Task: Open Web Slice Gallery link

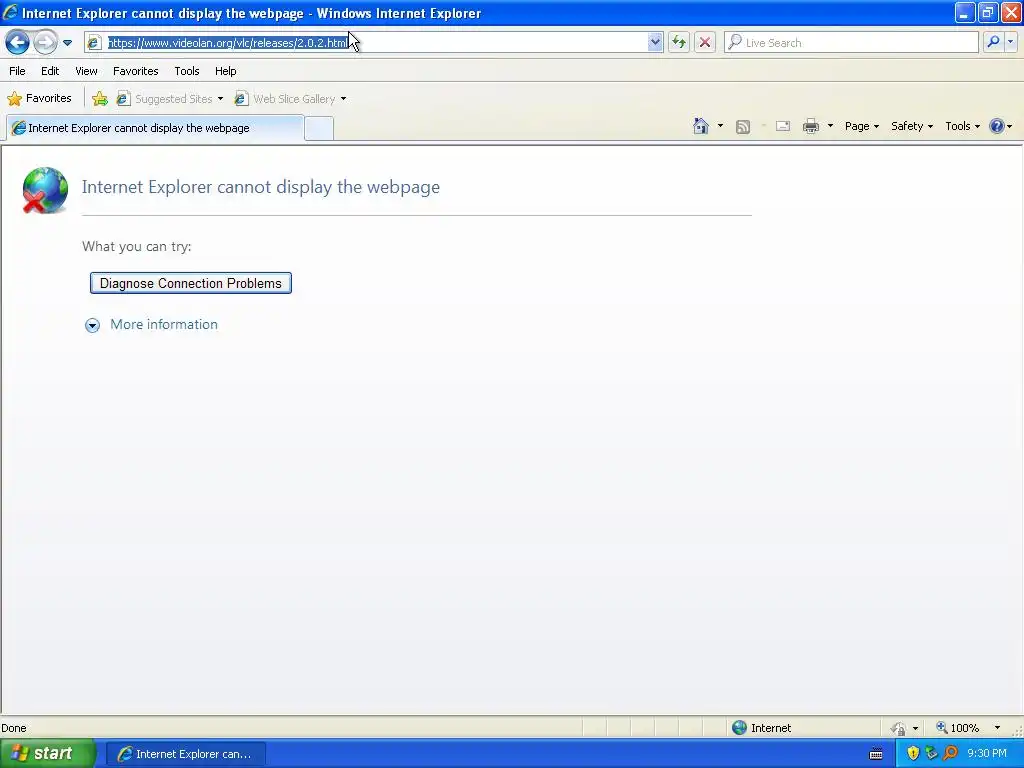Action: [x=285, y=99]
